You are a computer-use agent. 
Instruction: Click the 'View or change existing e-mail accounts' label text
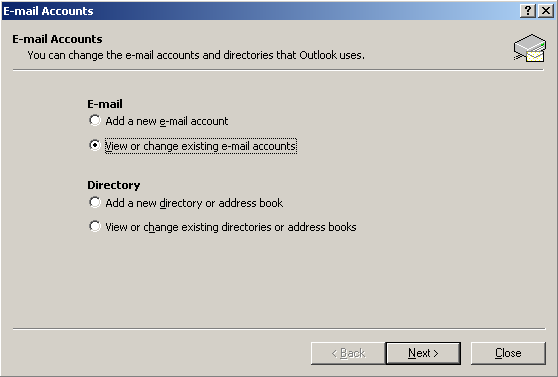click(201, 146)
